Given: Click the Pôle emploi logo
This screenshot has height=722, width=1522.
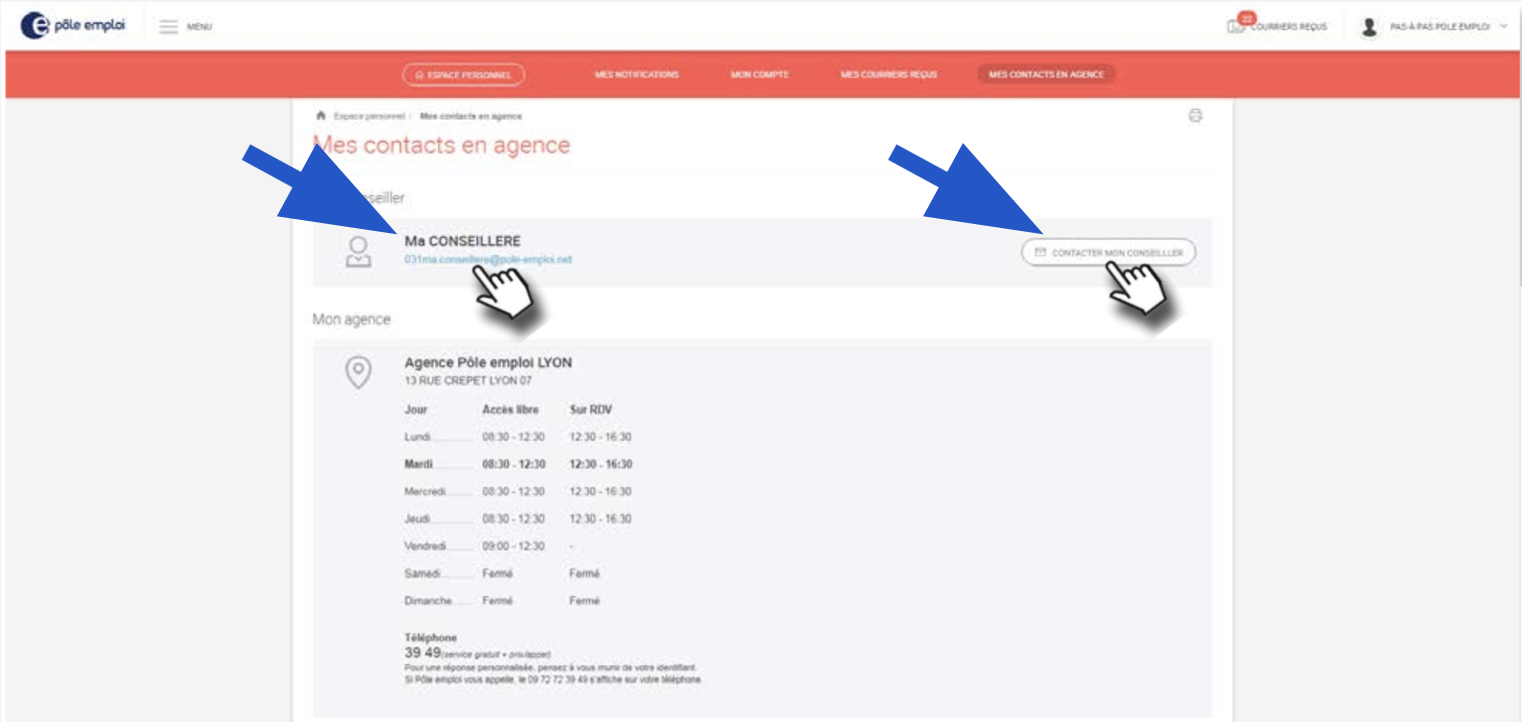Looking at the screenshot, I should [73, 26].
